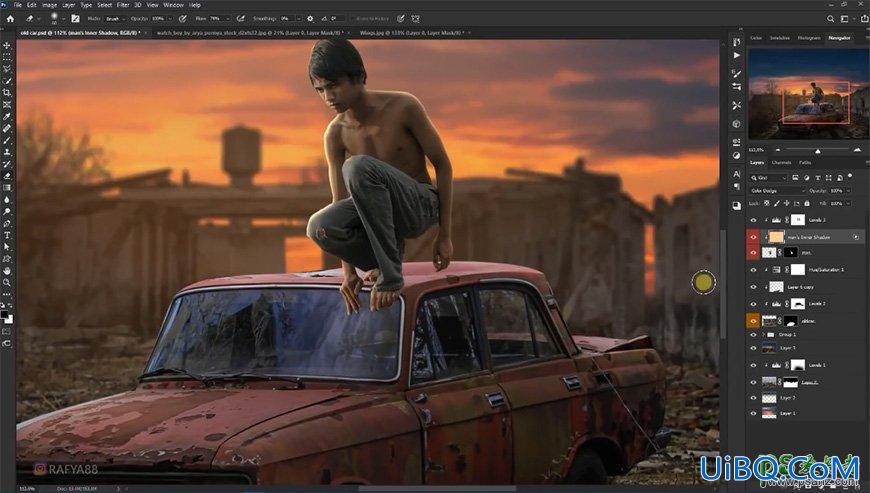Click the canvas vertical scrollbar

tap(722, 283)
